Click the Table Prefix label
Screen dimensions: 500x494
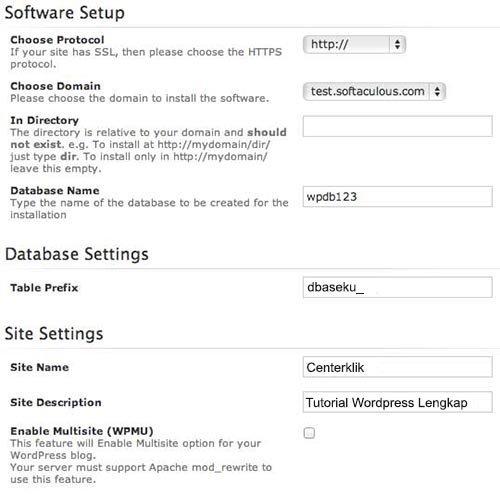click(44, 288)
